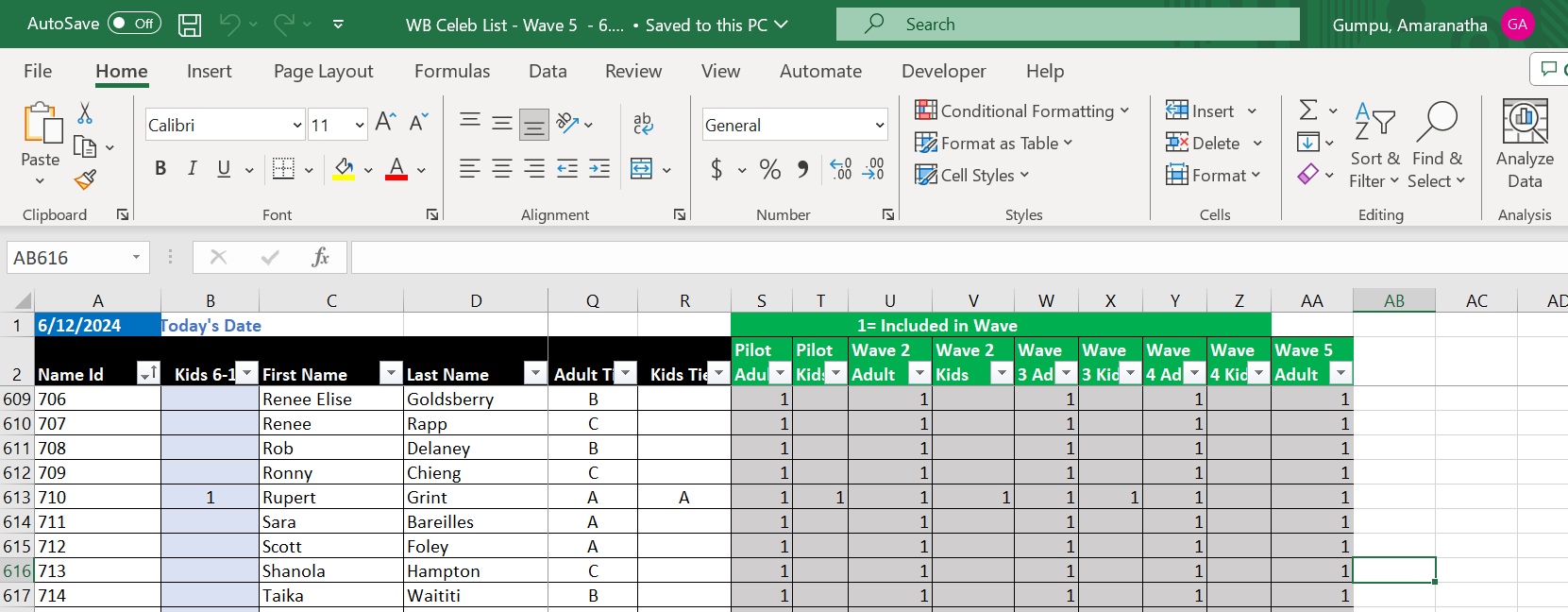The image size is (1568, 612).
Task: Open the Font Color dropdown arrow
Action: (x=421, y=171)
